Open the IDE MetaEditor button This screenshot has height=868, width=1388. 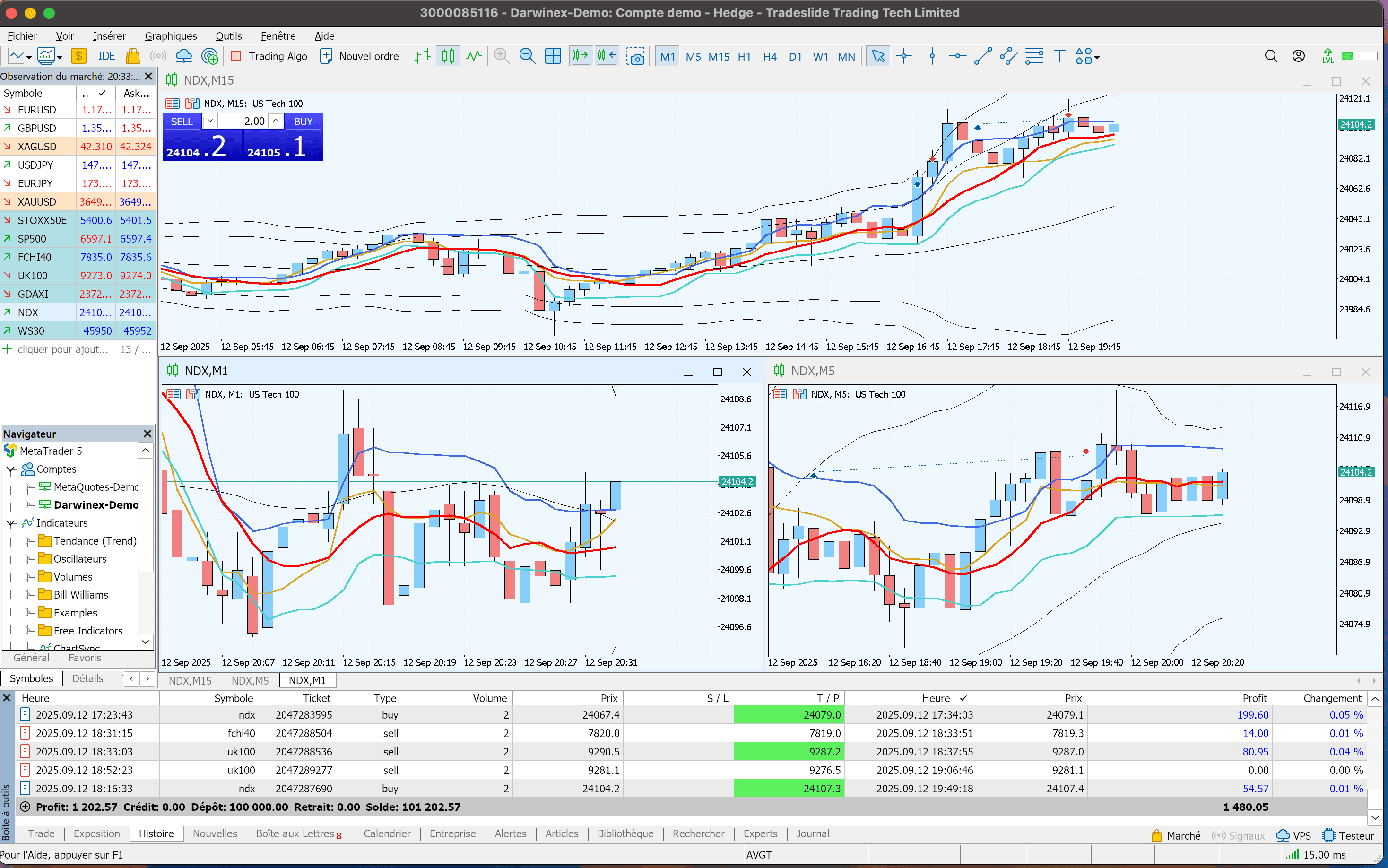pos(107,56)
